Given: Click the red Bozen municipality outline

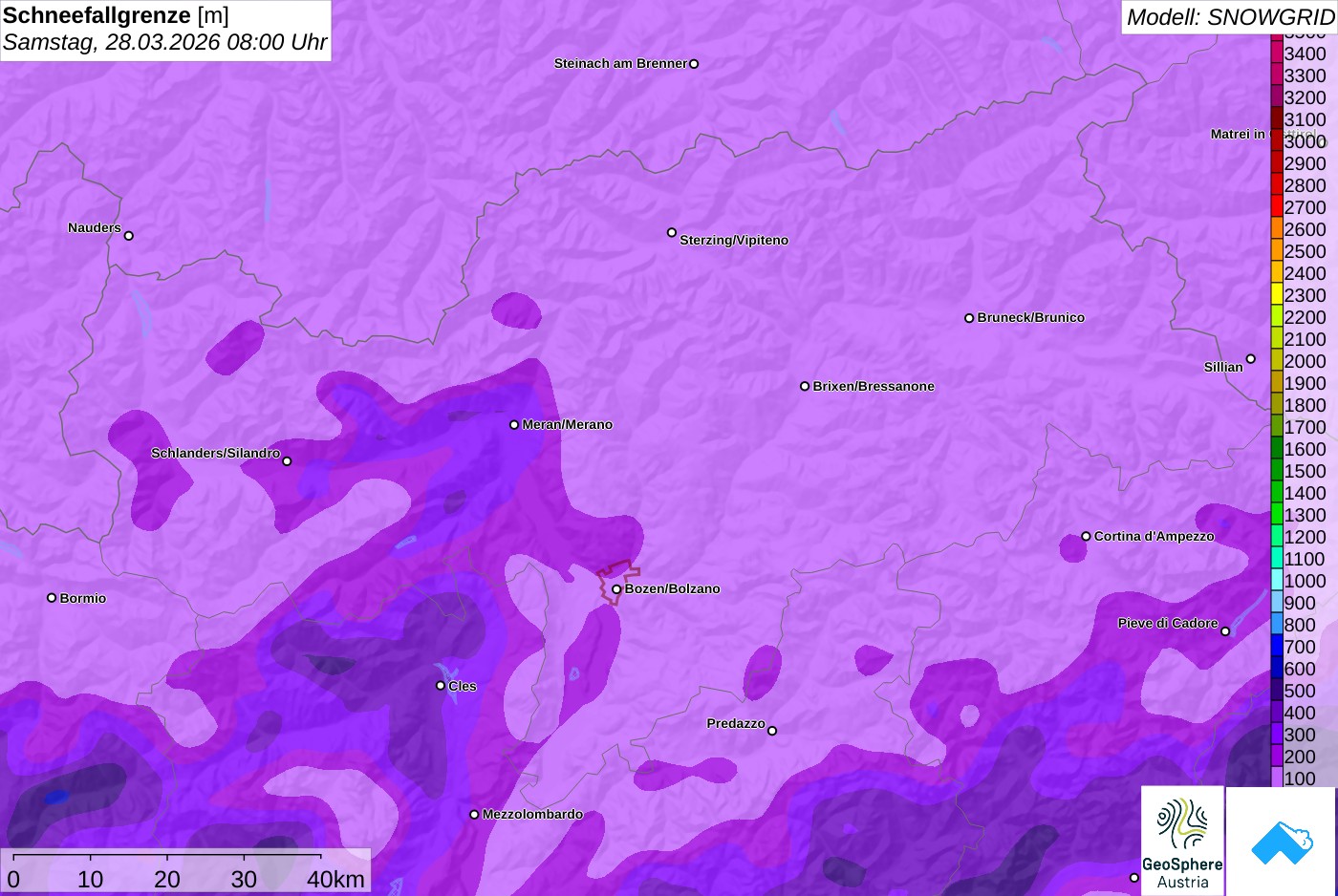Looking at the screenshot, I should point(618,581).
